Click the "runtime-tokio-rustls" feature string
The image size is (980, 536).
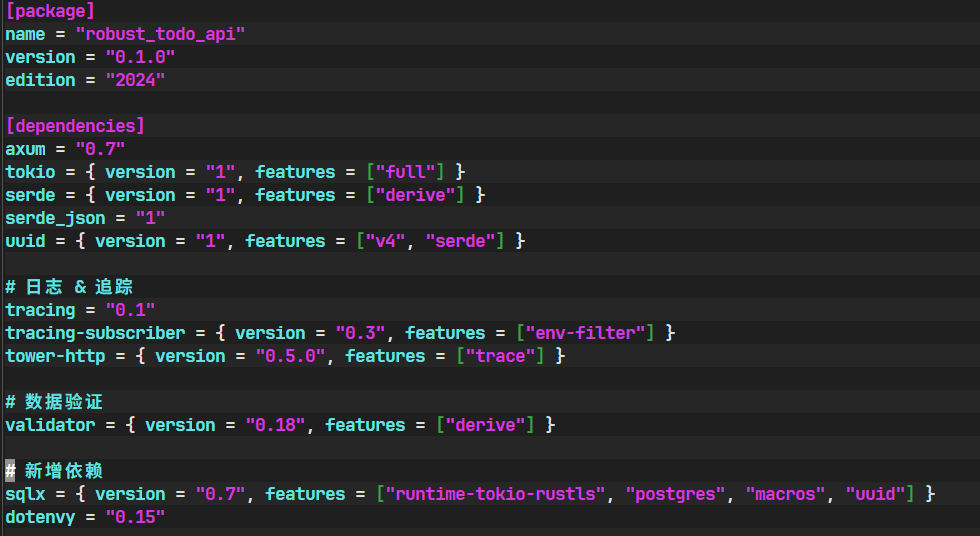coord(495,494)
